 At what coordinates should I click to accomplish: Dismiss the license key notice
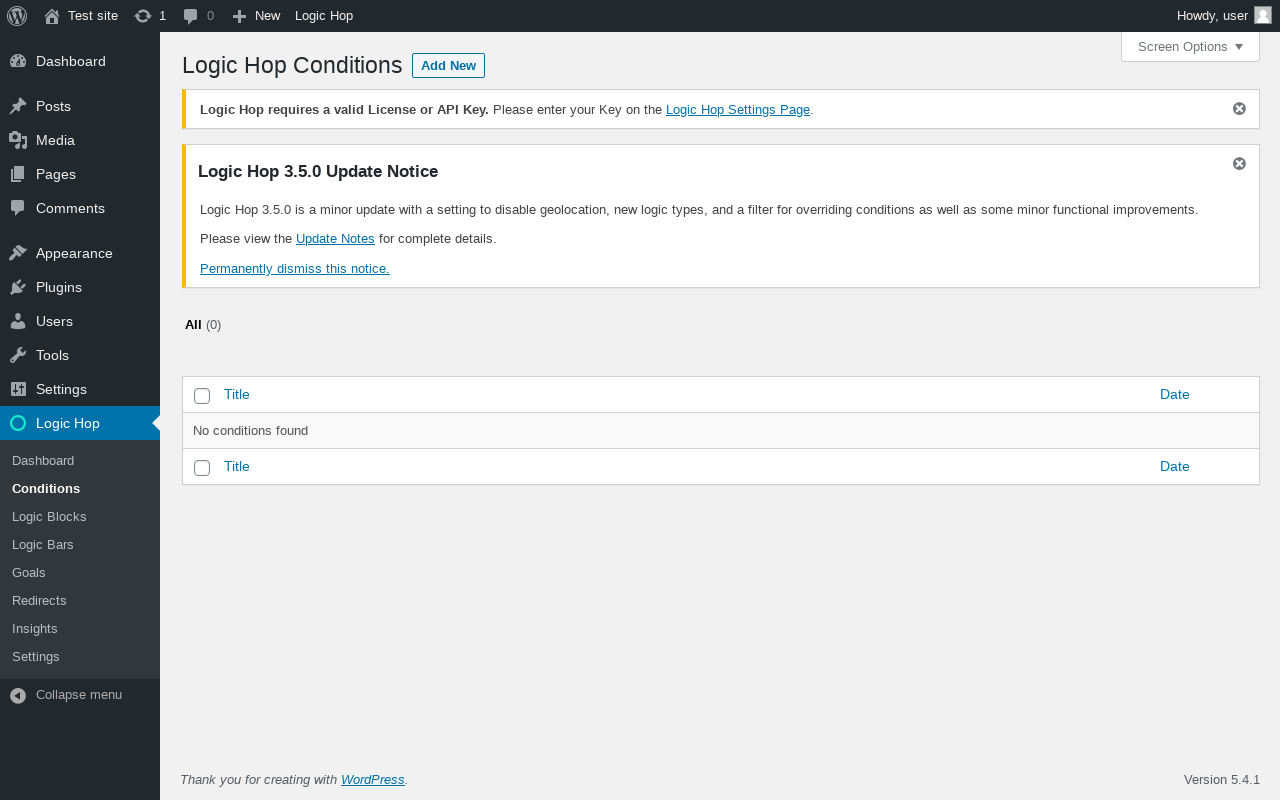(x=1239, y=109)
